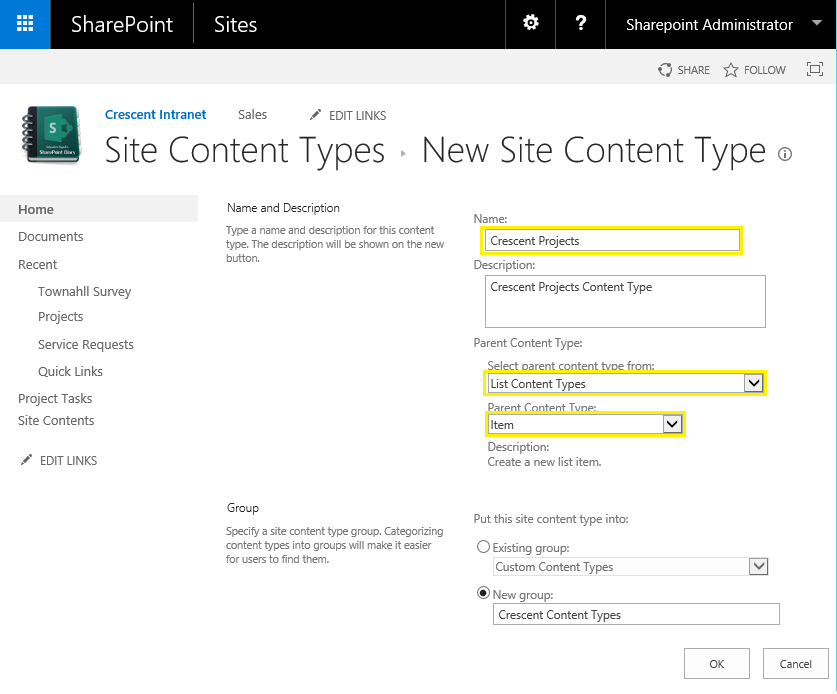Select the New group radio button

coord(483,592)
